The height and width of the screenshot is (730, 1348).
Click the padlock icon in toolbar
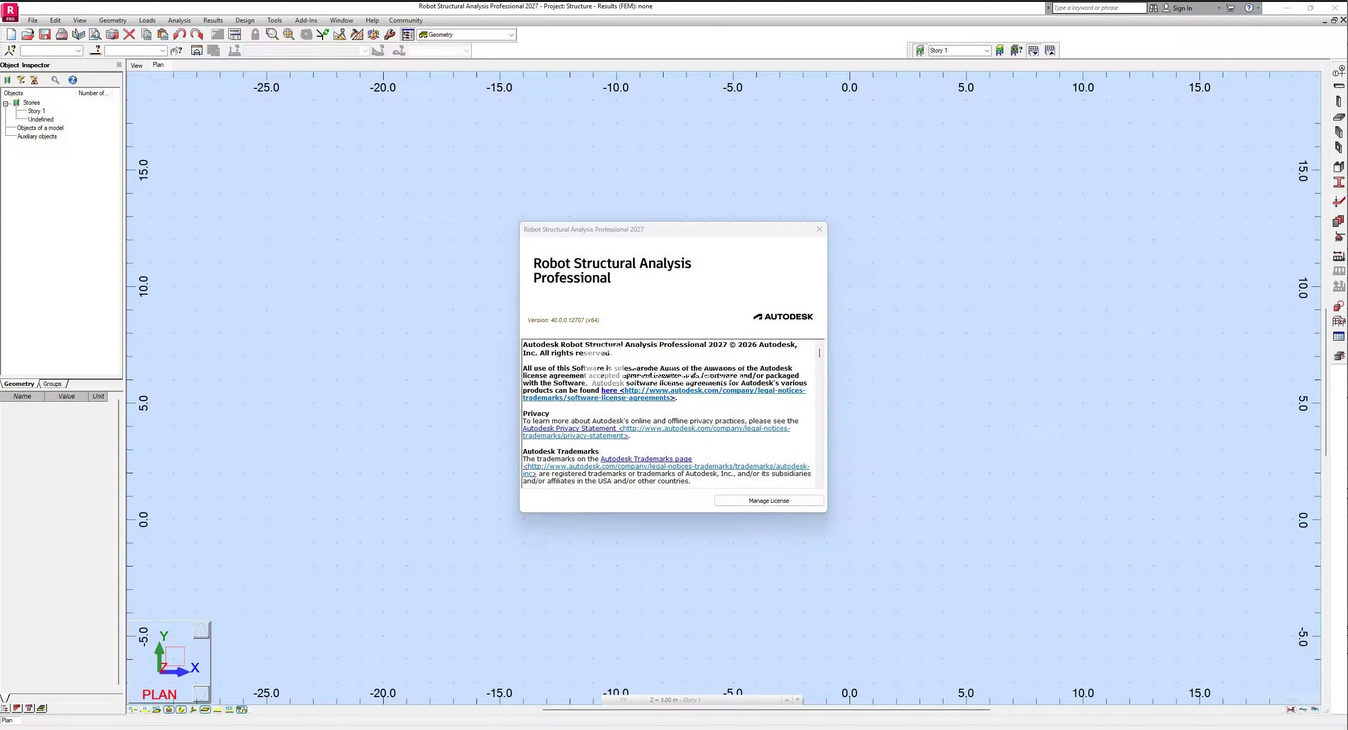(255, 35)
